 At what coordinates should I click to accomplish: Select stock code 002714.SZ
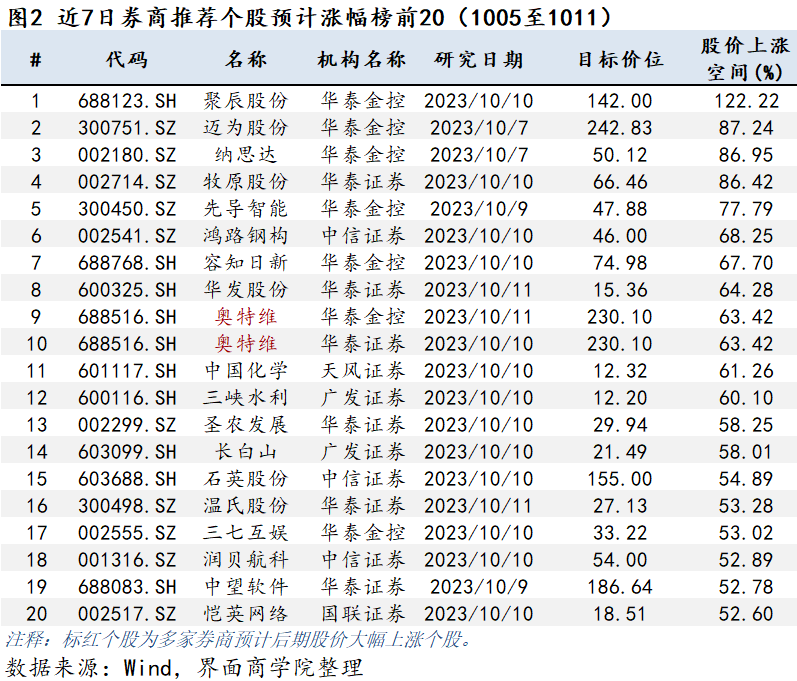(127, 181)
